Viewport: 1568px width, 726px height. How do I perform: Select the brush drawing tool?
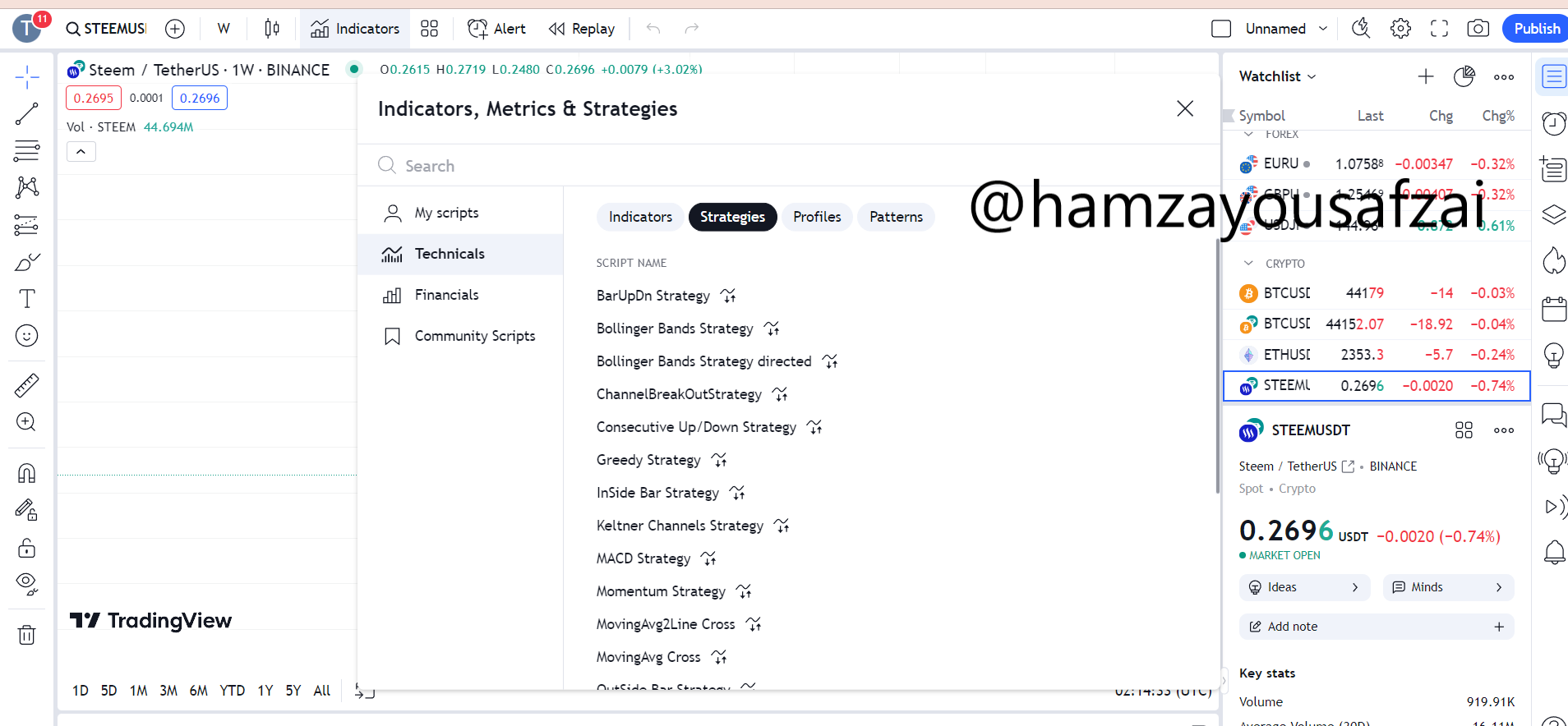pos(26,262)
